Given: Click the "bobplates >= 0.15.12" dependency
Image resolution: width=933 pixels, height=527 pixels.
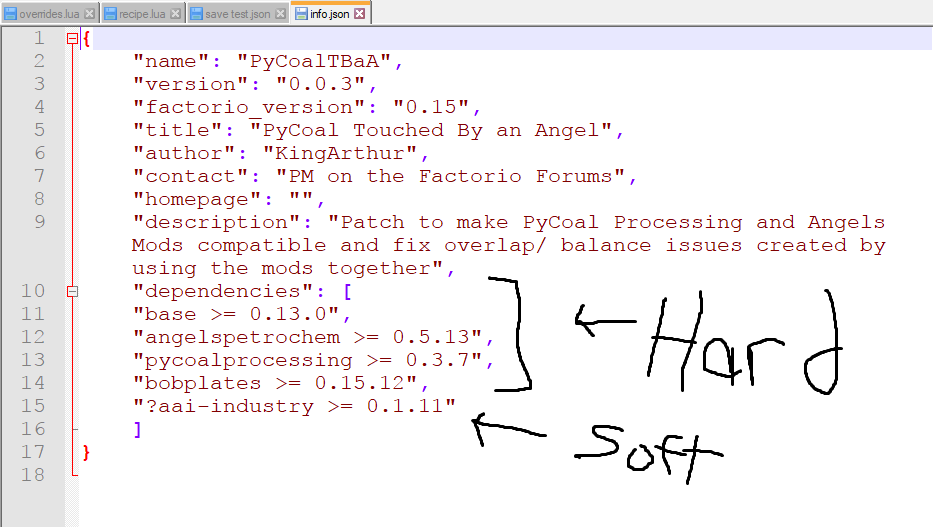Looking at the screenshot, I should [275, 383].
